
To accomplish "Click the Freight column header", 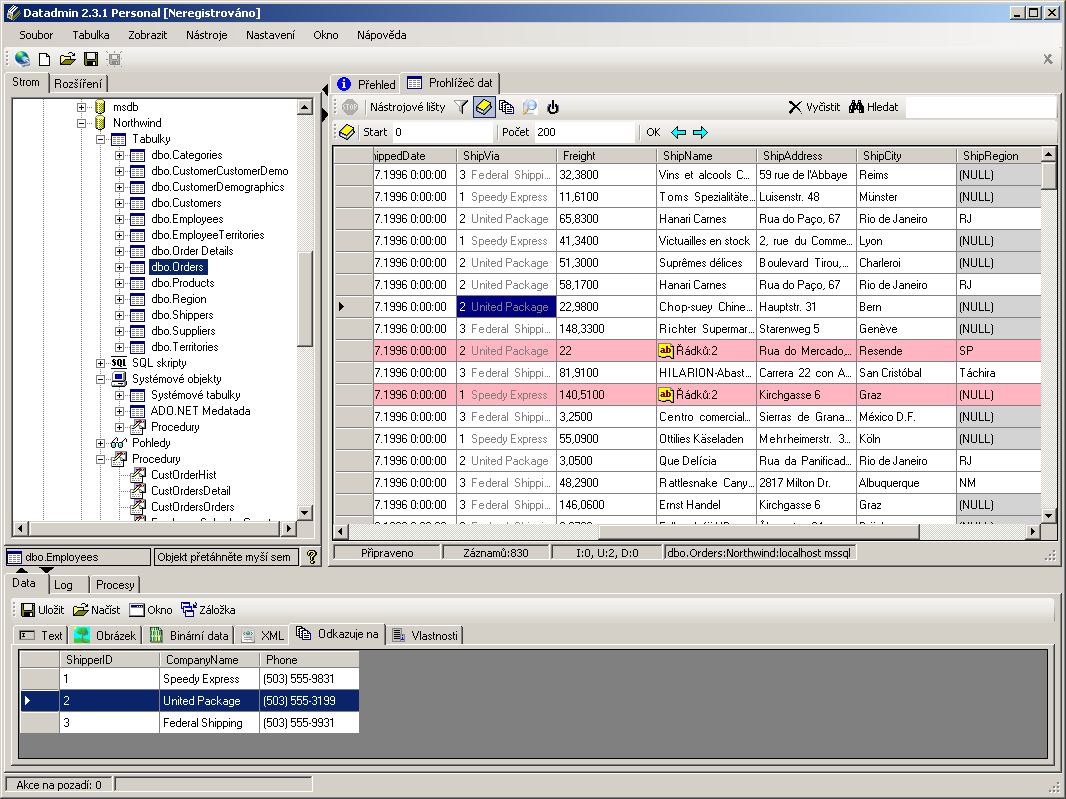I will [x=606, y=156].
